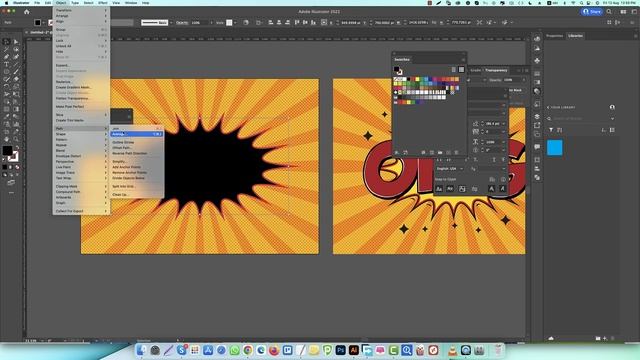
Task: Select the blue swatch in the Libraries panel
Action: tap(555, 147)
